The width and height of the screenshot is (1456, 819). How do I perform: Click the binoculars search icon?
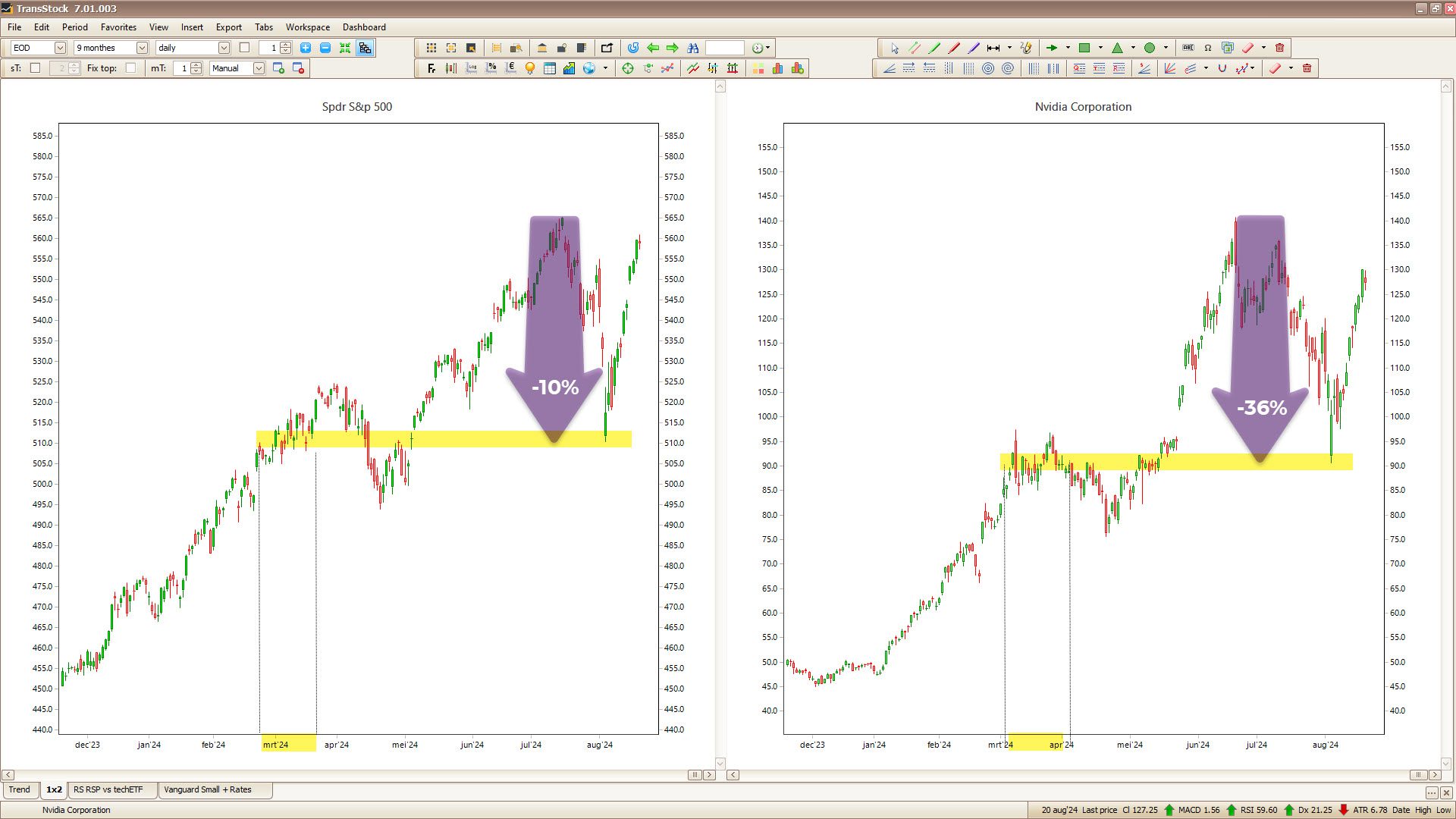[x=692, y=48]
